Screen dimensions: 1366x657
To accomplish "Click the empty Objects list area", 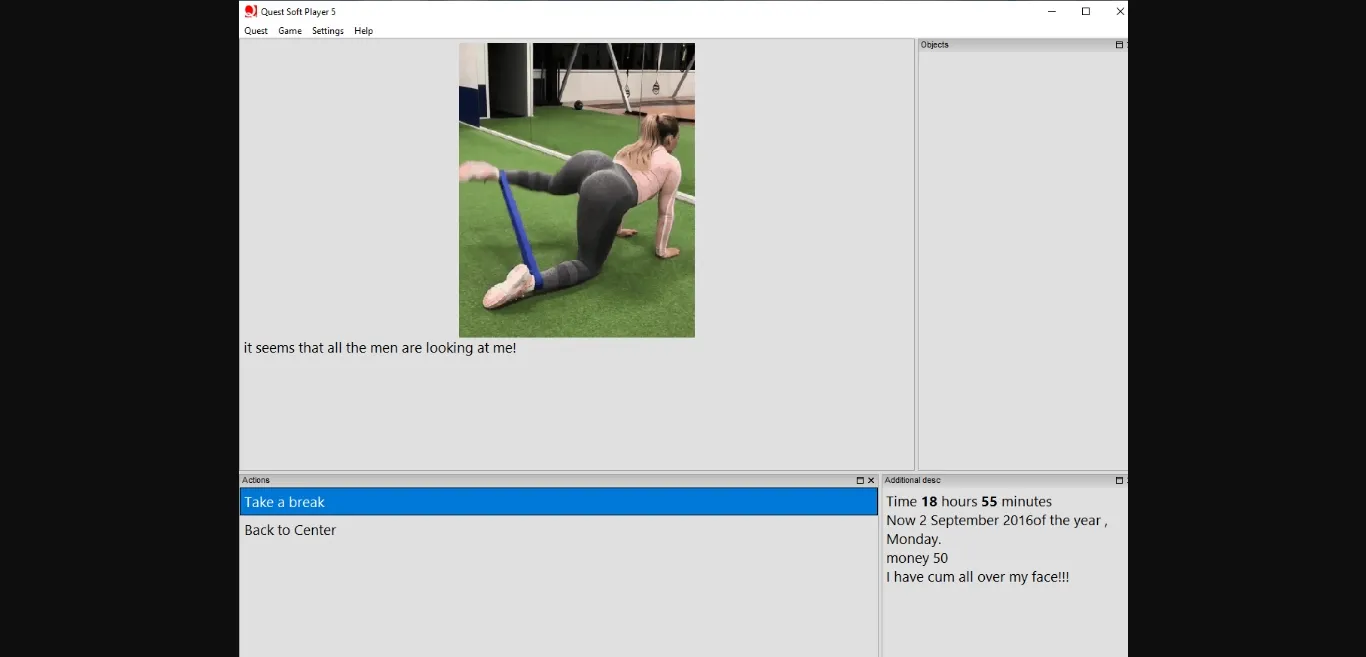I will pyautogui.click(x=1022, y=260).
